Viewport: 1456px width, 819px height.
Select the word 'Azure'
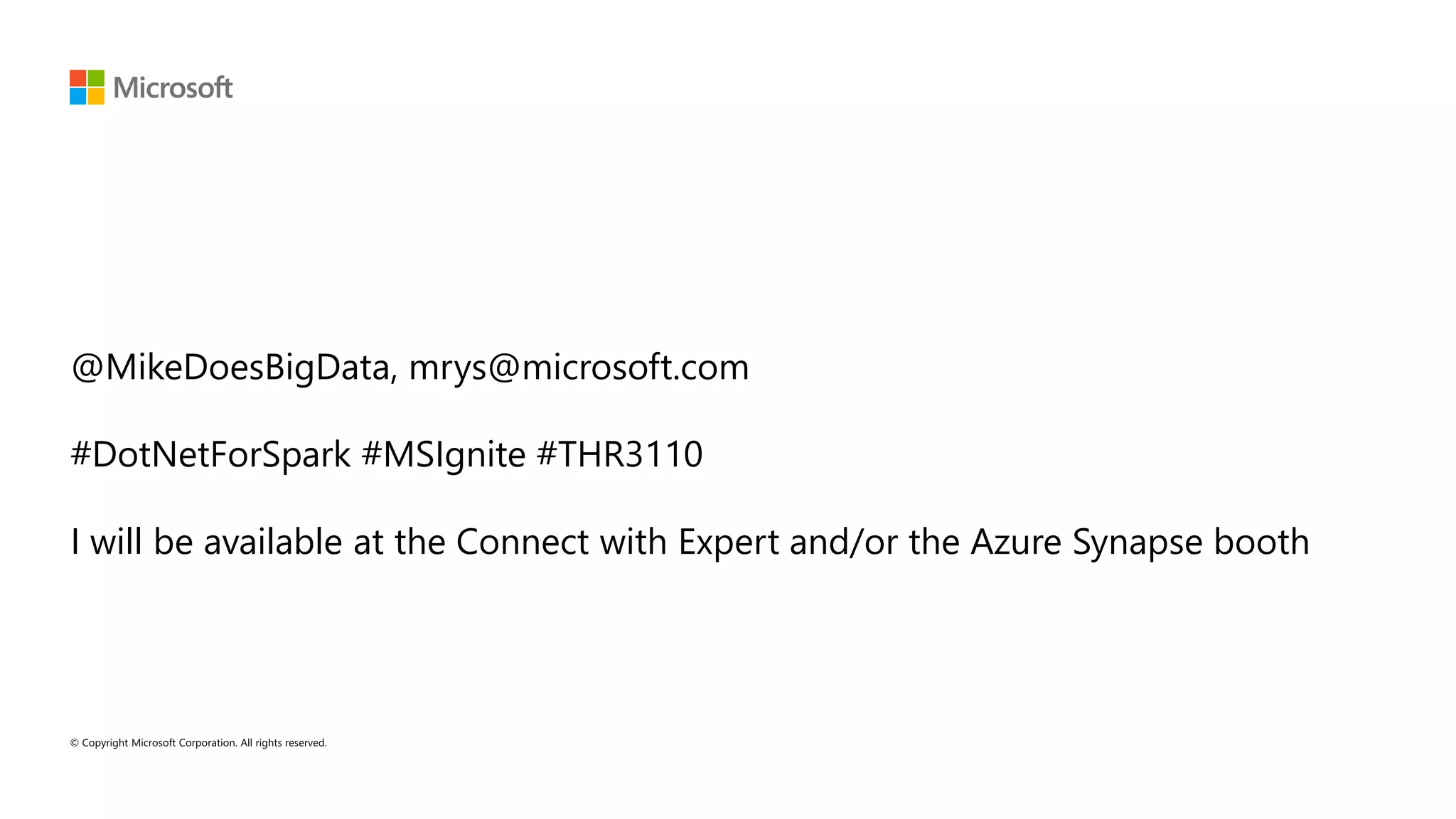(x=1016, y=542)
